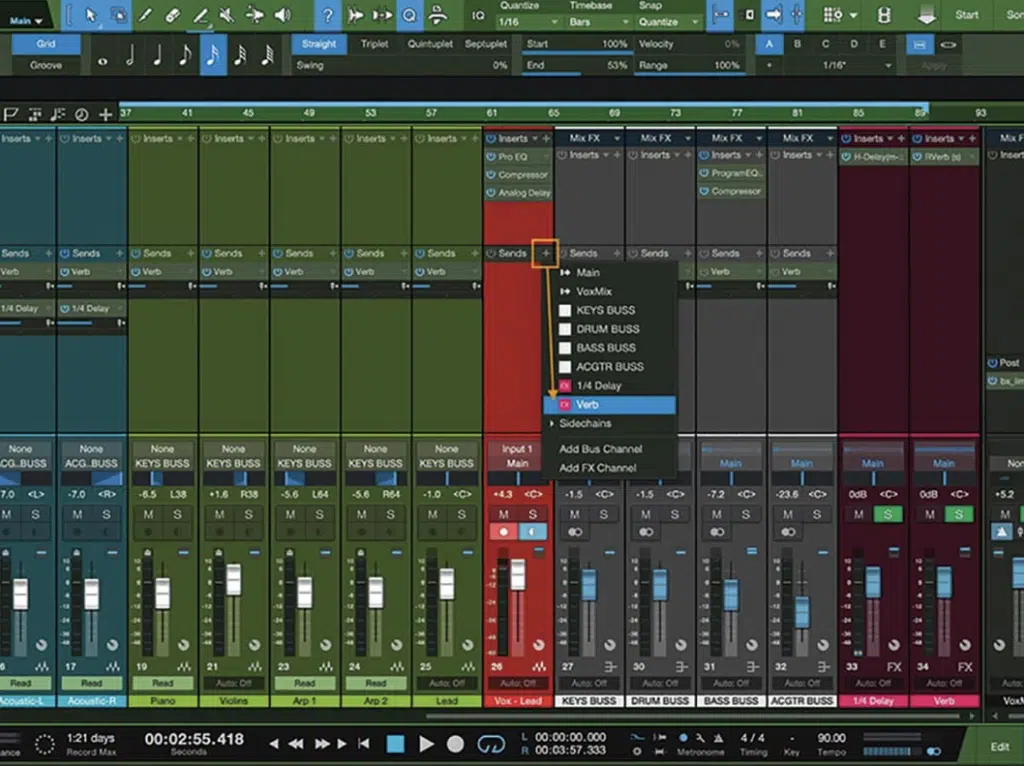Mute the Vox - Lead channel
The image size is (1024, 766).
[x=504, y=515]
